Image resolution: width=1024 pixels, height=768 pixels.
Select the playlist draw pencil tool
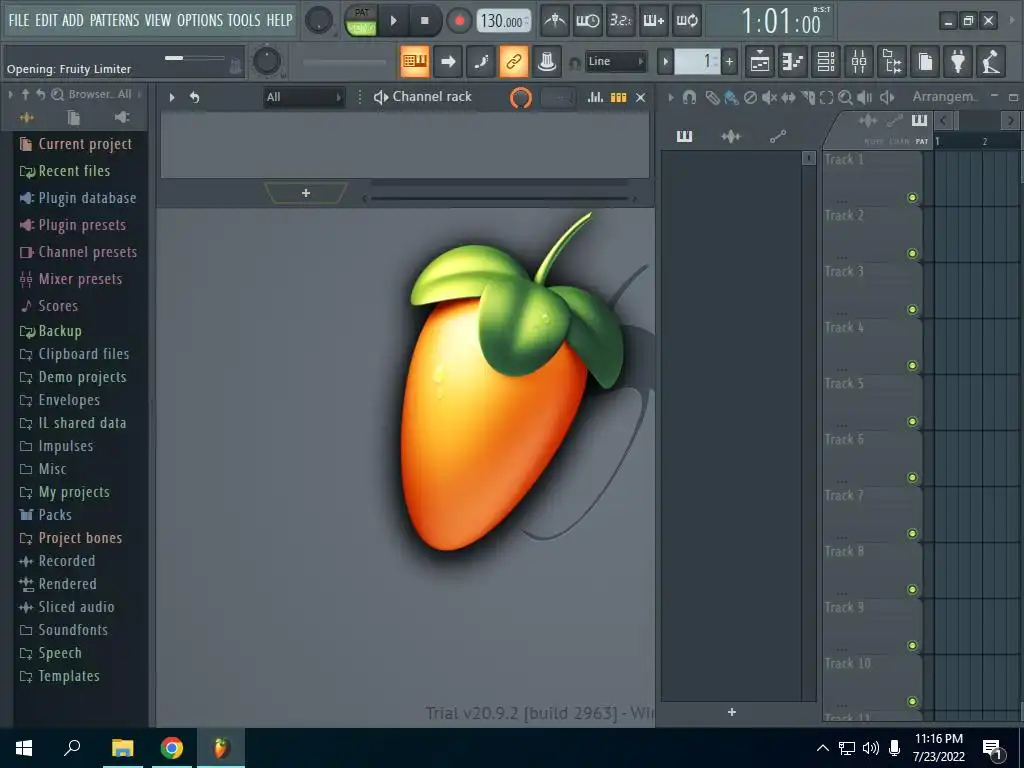tap(712, 97)
